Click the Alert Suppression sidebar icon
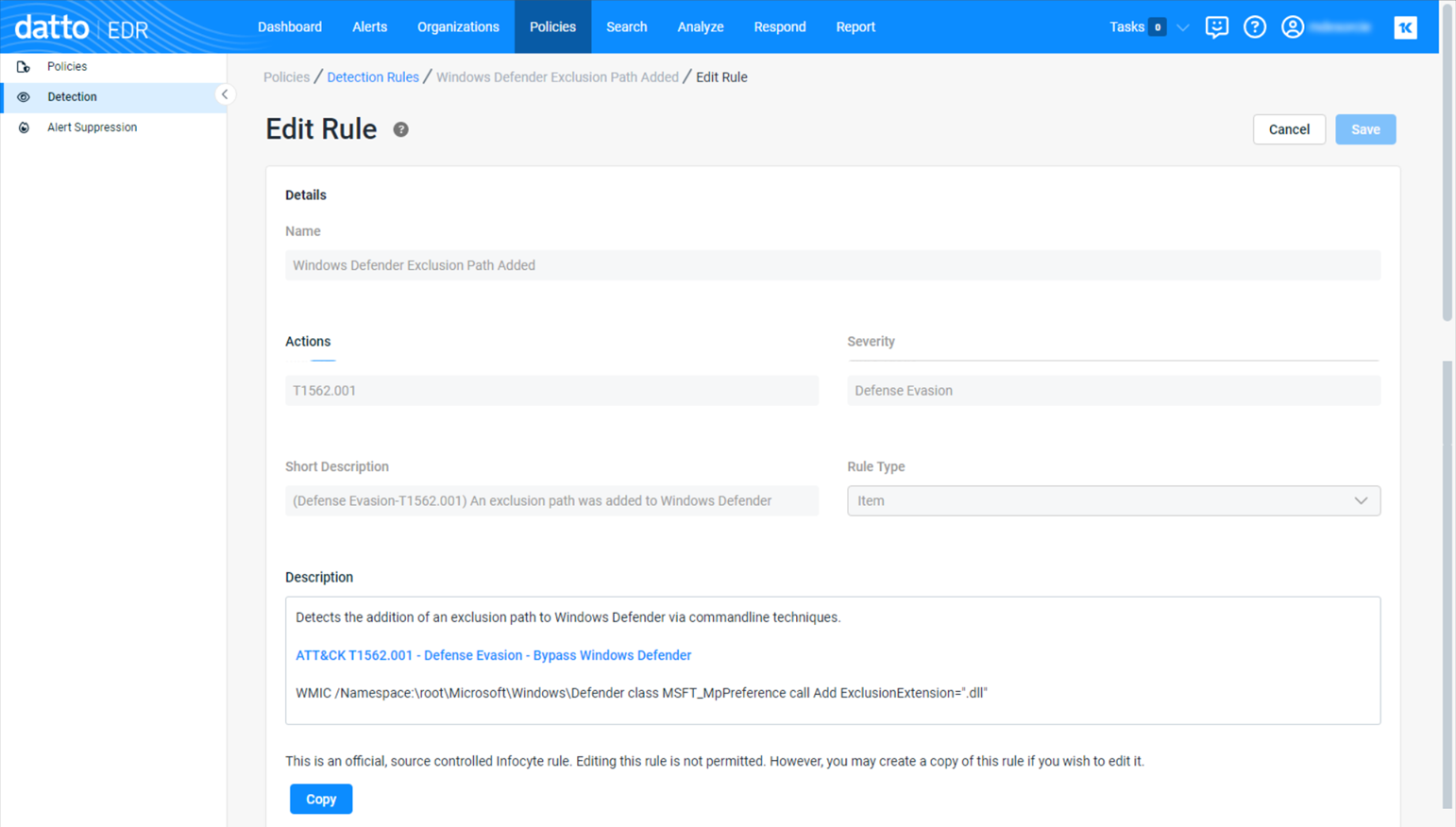This screenshot has width=1456, height=827. click(x=24, y=127)
